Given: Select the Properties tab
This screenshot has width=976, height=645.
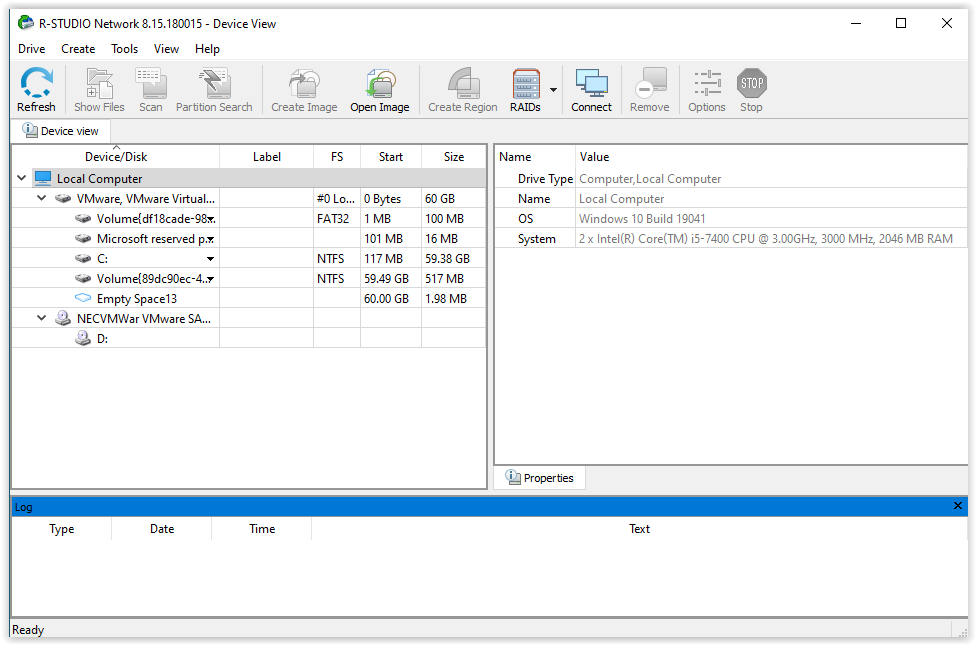Looking at the screenshot, I should [x=540, y=478].
